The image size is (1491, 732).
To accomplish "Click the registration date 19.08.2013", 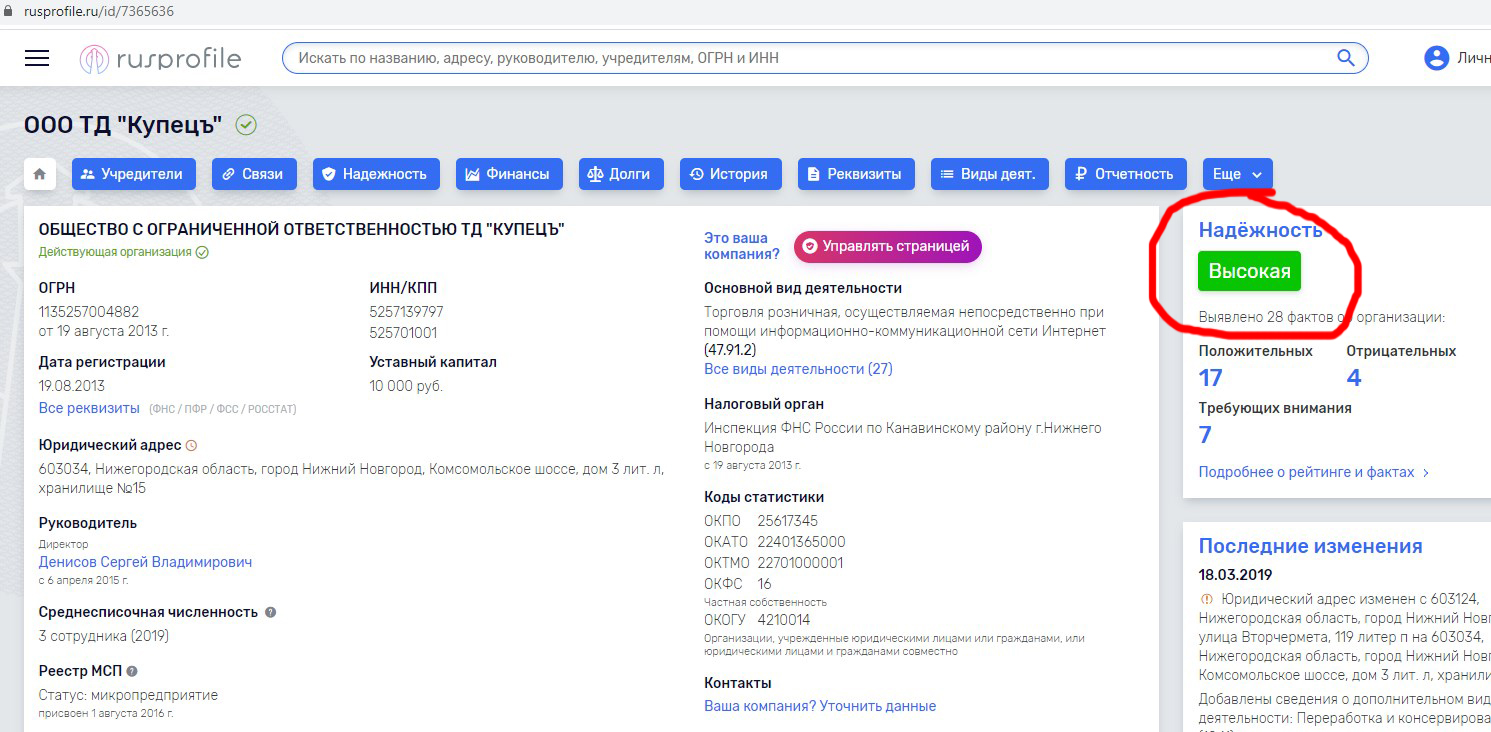I will click(72, 386).
